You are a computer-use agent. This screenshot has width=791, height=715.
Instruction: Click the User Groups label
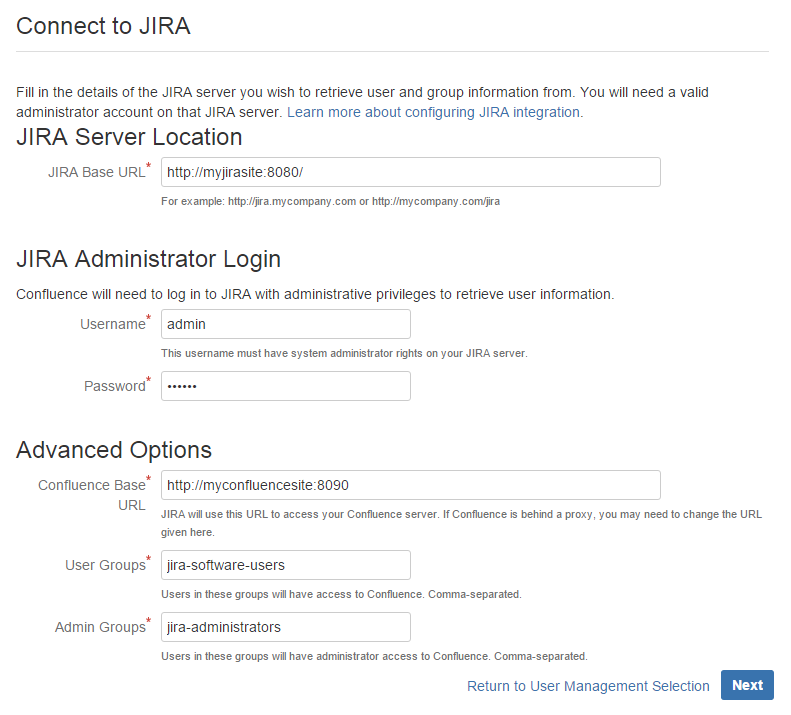pos(105,565)
